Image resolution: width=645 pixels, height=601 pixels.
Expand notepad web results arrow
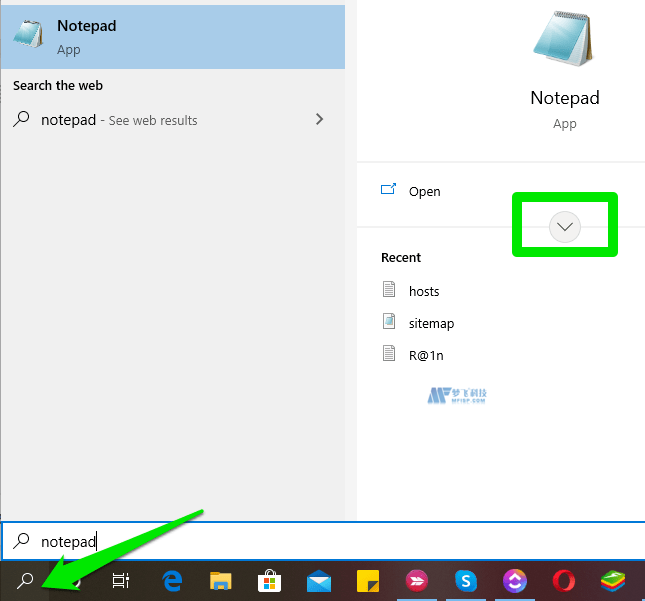[319, 119]
